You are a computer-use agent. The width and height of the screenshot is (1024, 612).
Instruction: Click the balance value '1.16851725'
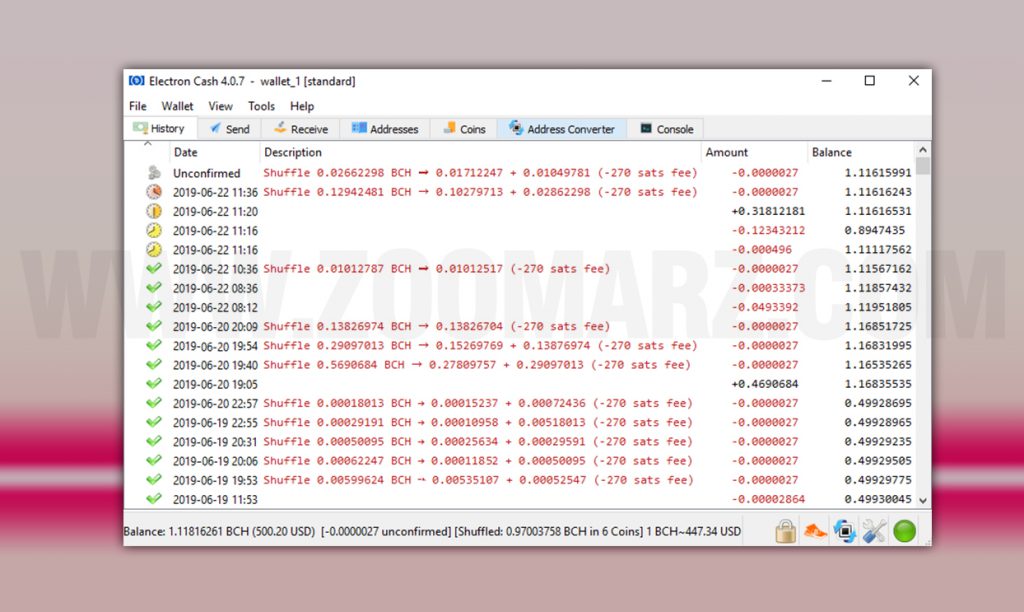[878, 326]
